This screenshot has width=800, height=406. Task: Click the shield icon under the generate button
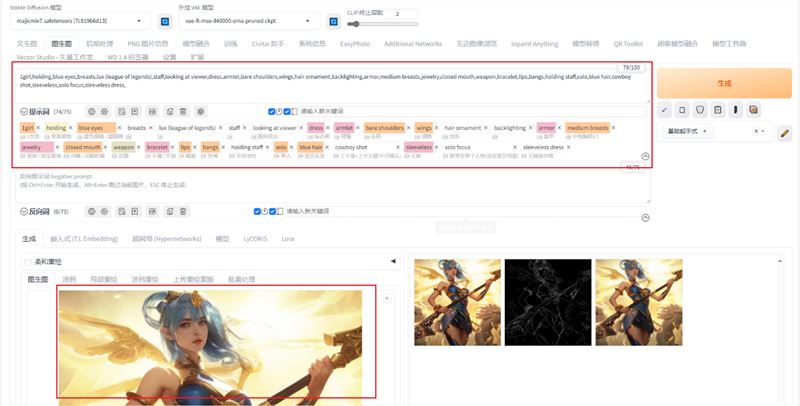click(x=700, y=110)
